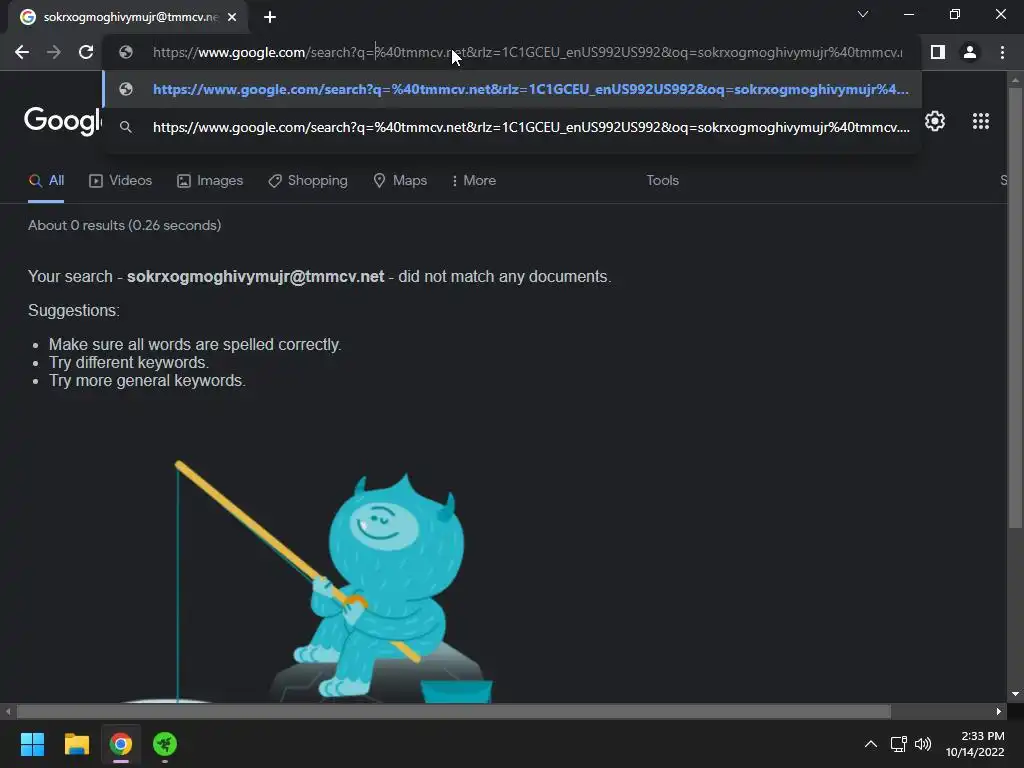Open a new tab with plus button
Viewport: 1024px width, 768px height.
[270, 18]
